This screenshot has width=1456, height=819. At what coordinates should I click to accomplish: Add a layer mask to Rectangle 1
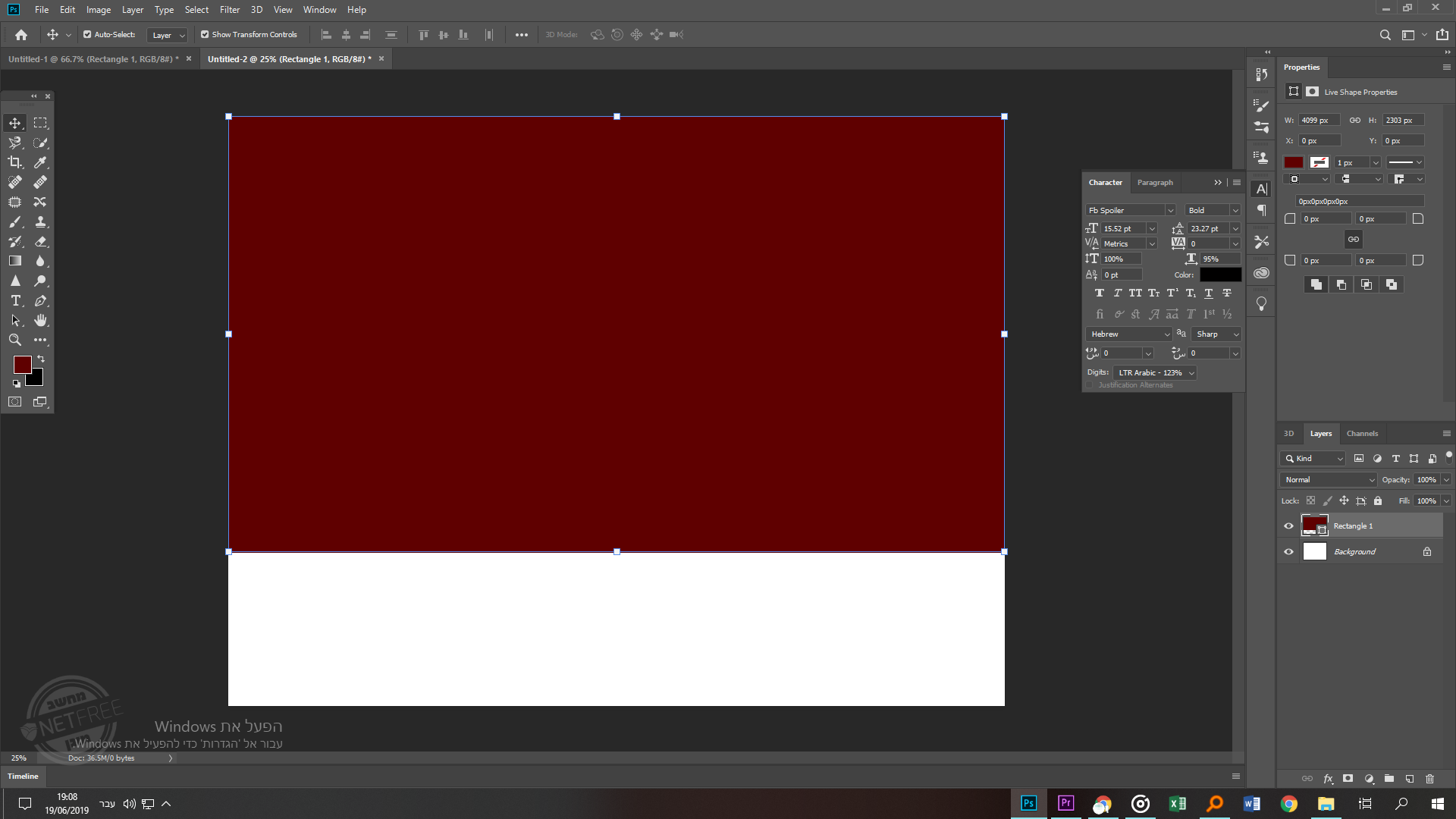[x=1348, y=779]
